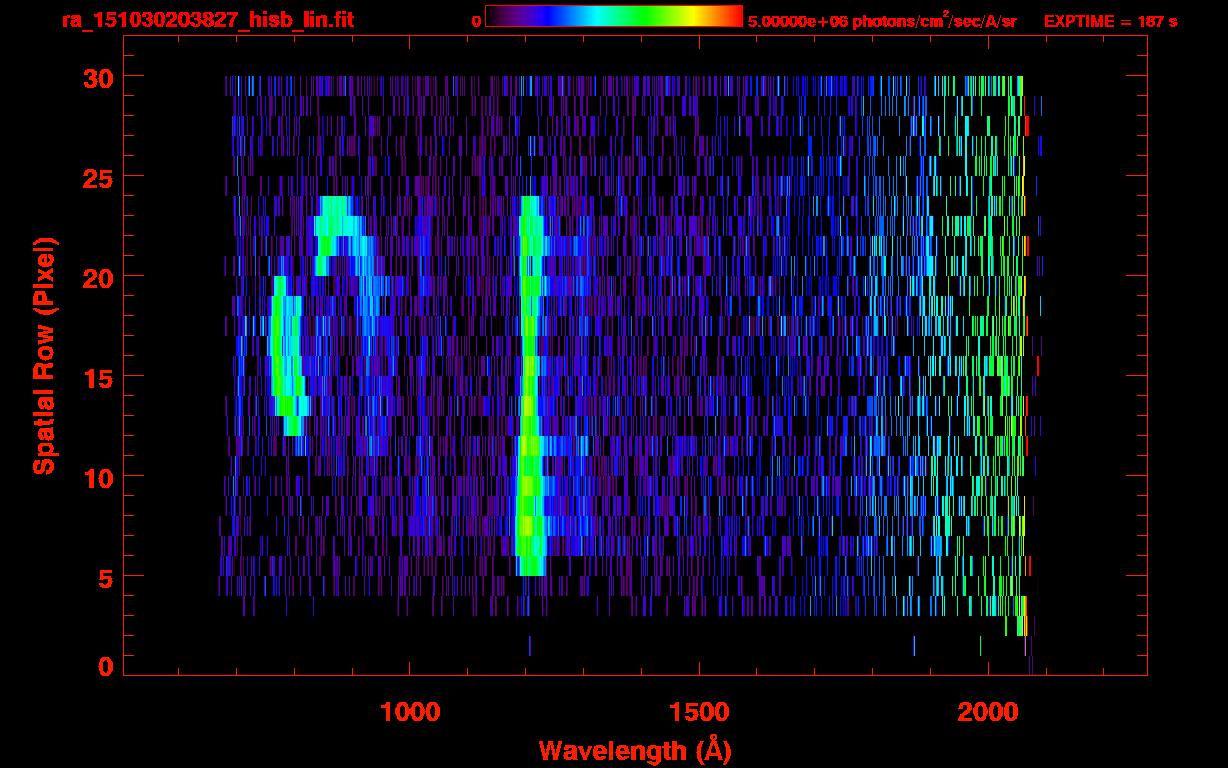The image size is (1228, 768).
Task: Click the x-axis tick label 1500
Action: tap(699, 712)
